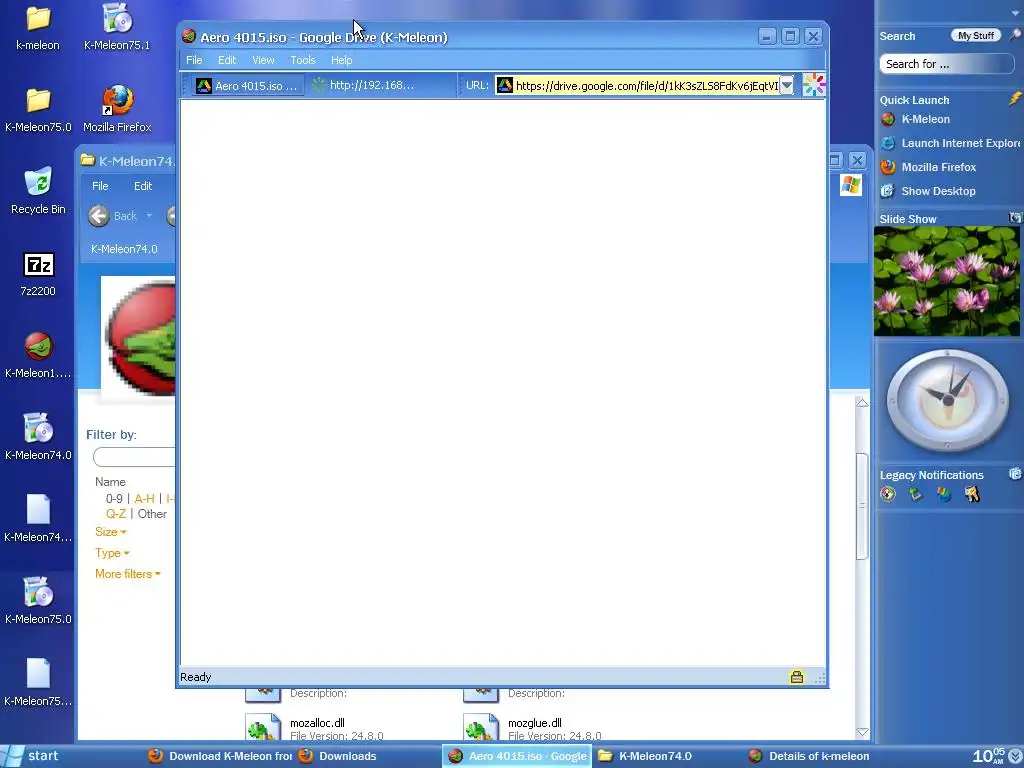Switch to the Aero 4015.iso tab
Image resolution: width=1024 pixels, height=768 pixels.
coord(248,86)
